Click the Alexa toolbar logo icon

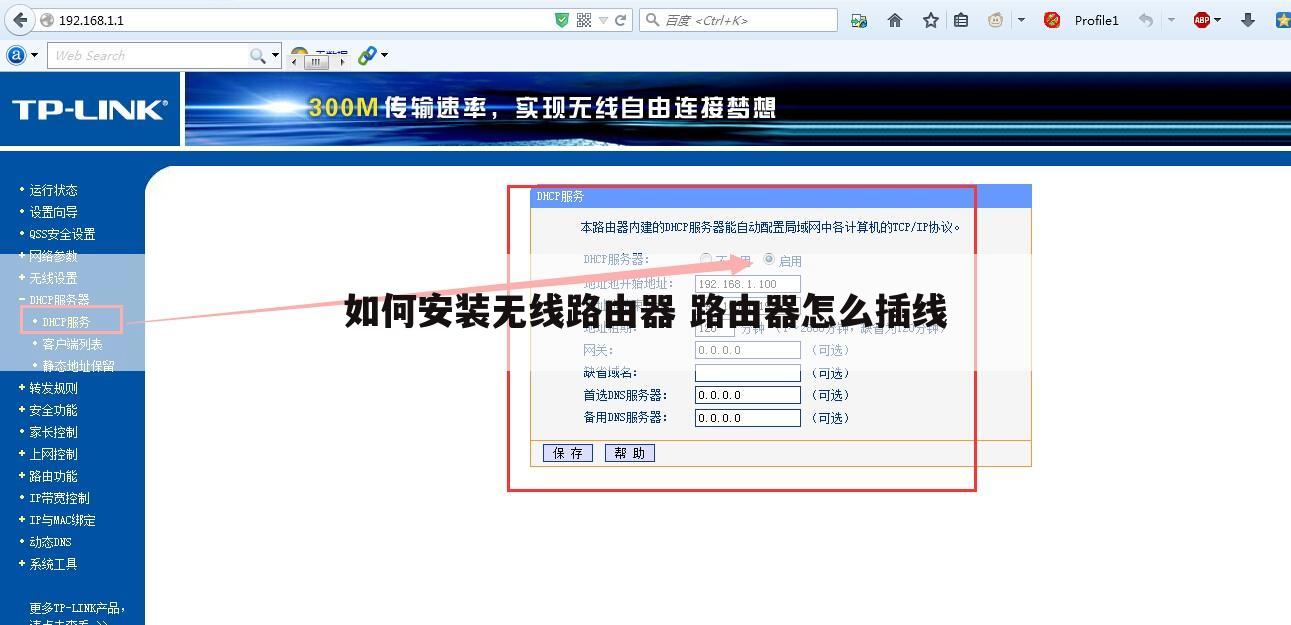coord(16,55)
